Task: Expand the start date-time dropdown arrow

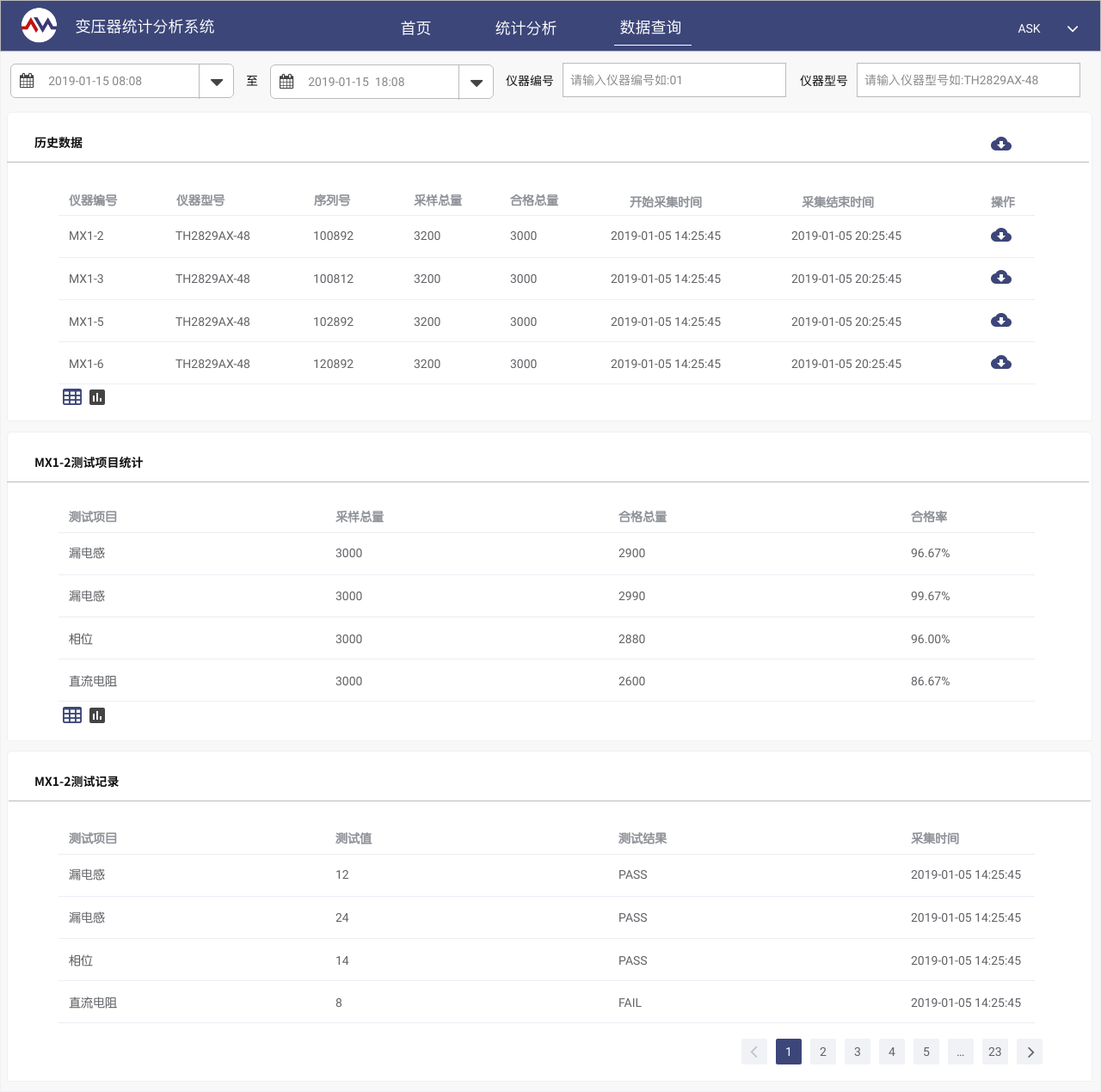Action: click(217, 82)
